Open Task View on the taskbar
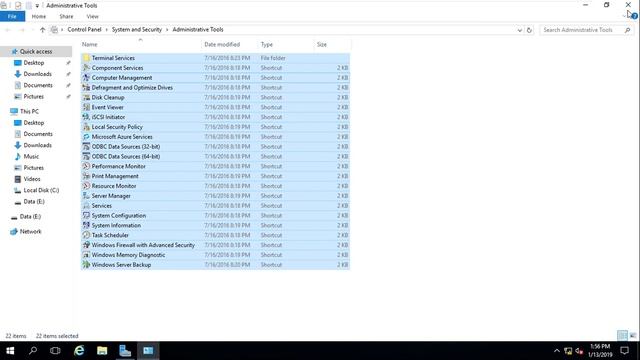The height and width of the screenshot is (360, 640). click(x=55, y=351)
